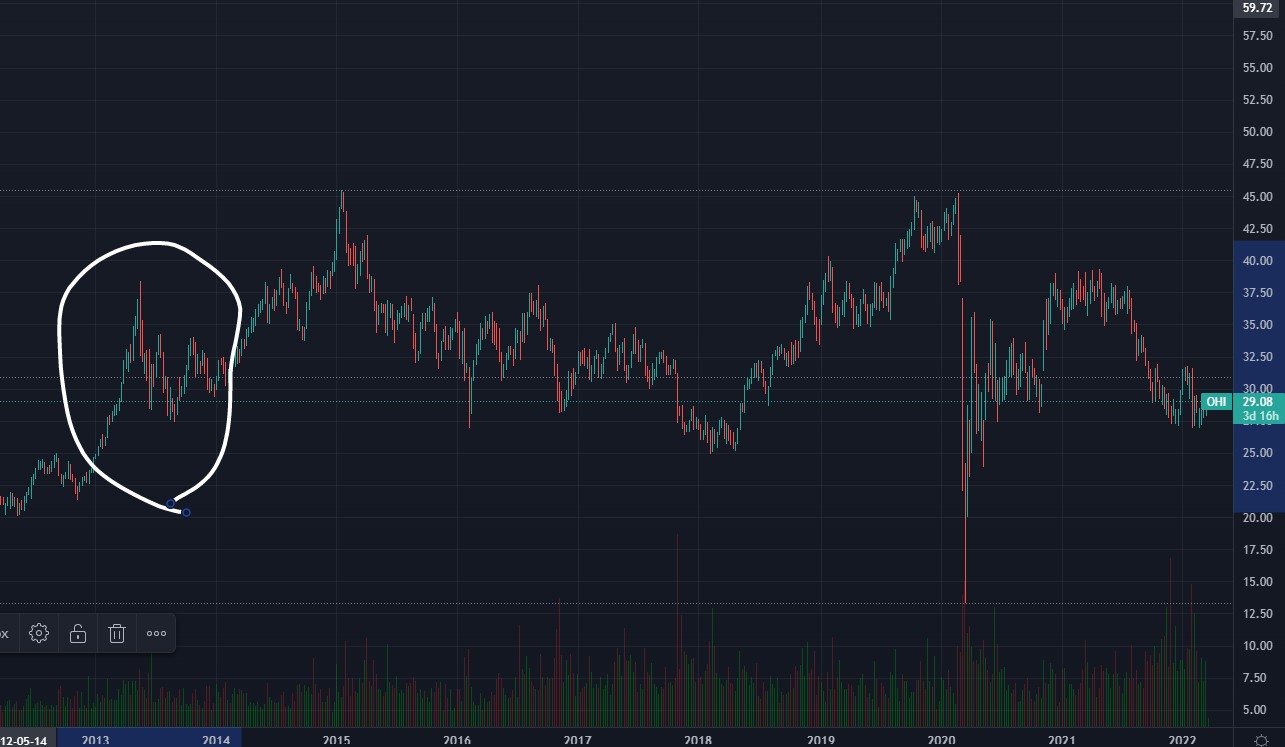Click the 57.50 price scale value

point(1256,35)
